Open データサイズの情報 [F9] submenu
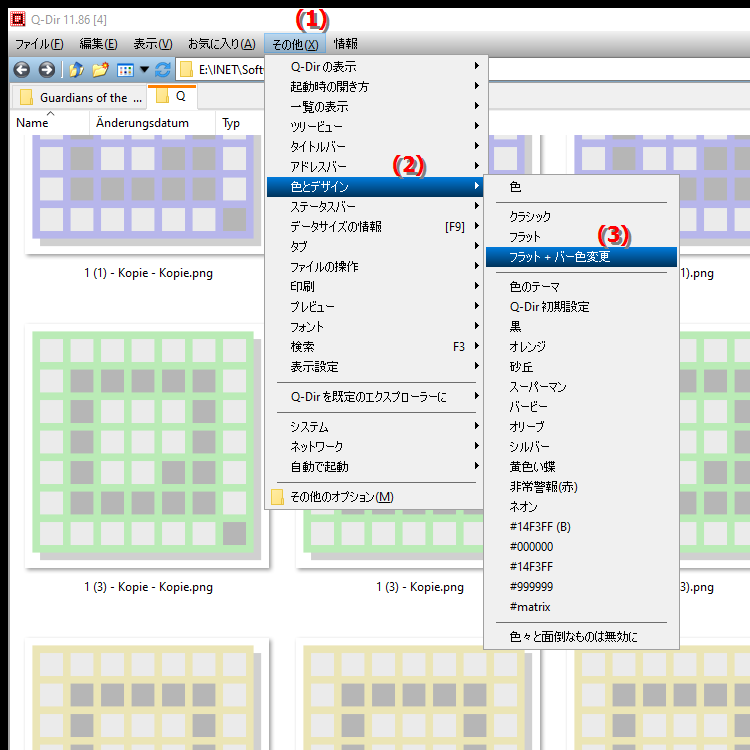This screenshot has height=750, width=750. (x=375, y=227)
